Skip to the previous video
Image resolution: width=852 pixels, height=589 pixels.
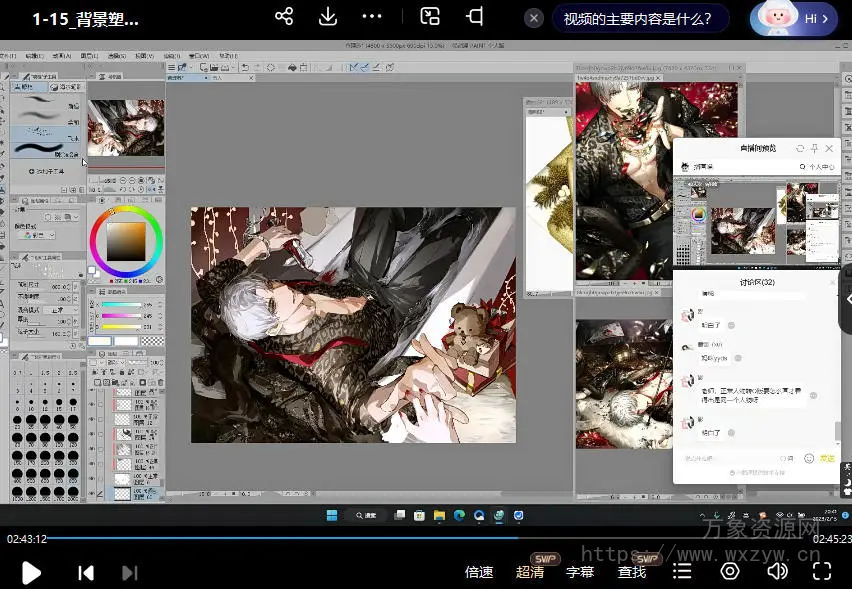tap(86, 572)
